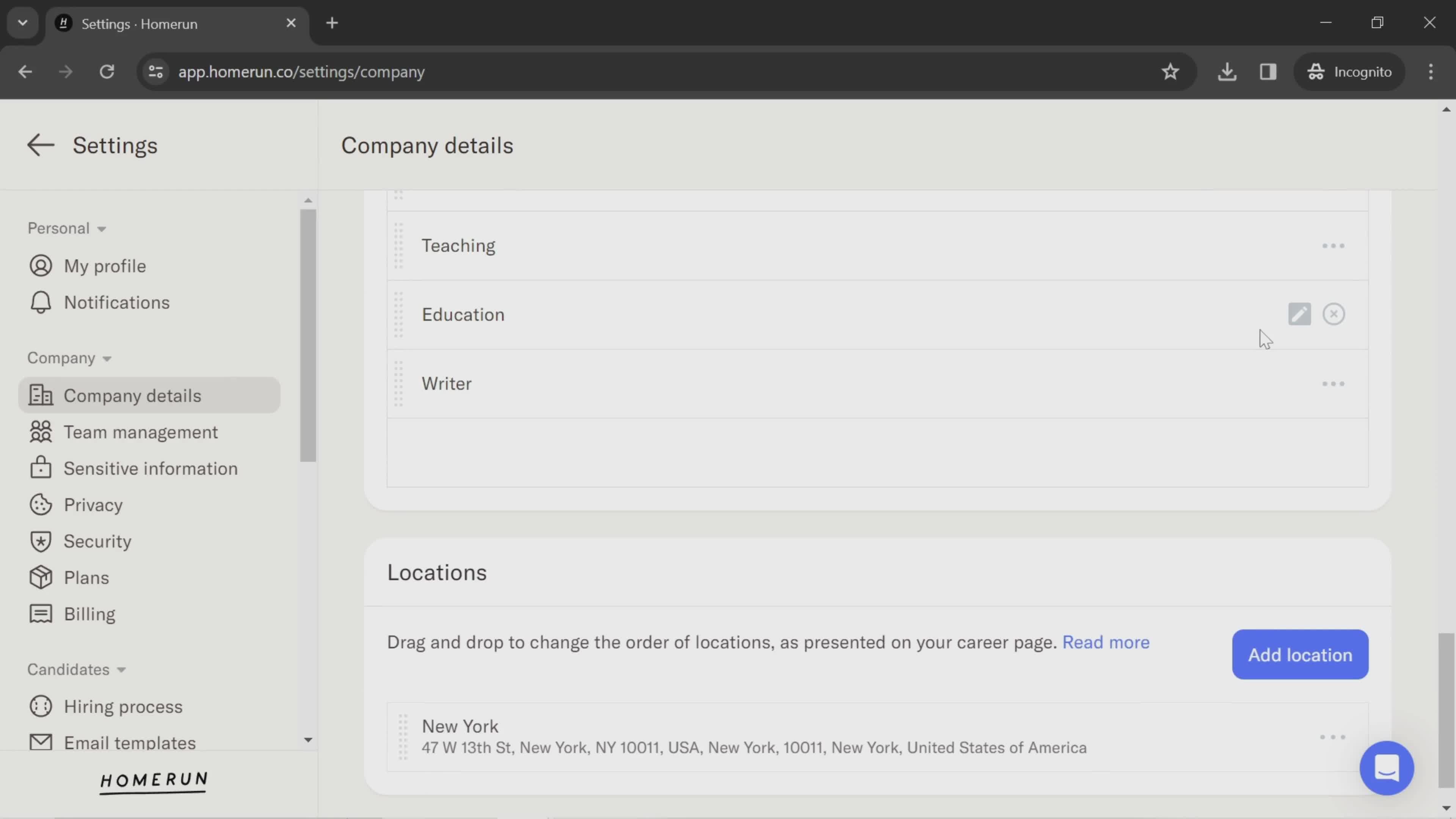This screenshot has width=1456, height=819.
Task: Edit the Education department with pencil icon
Action: click(1299, 314)
